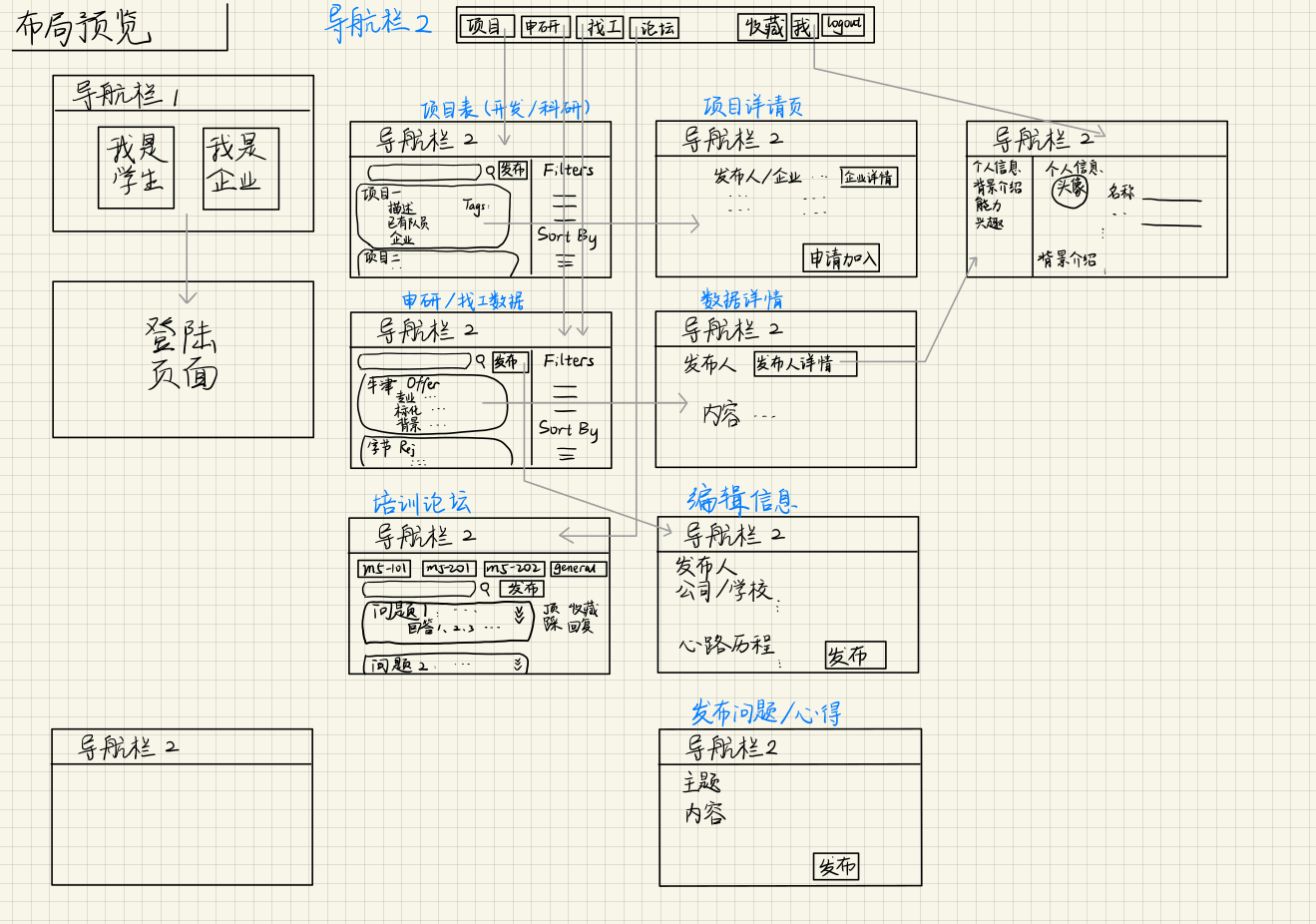Viewport: 1316px width, 924px height.
Task: Downvote with 踩 in the forum
Action: click(x=552, y=626)
